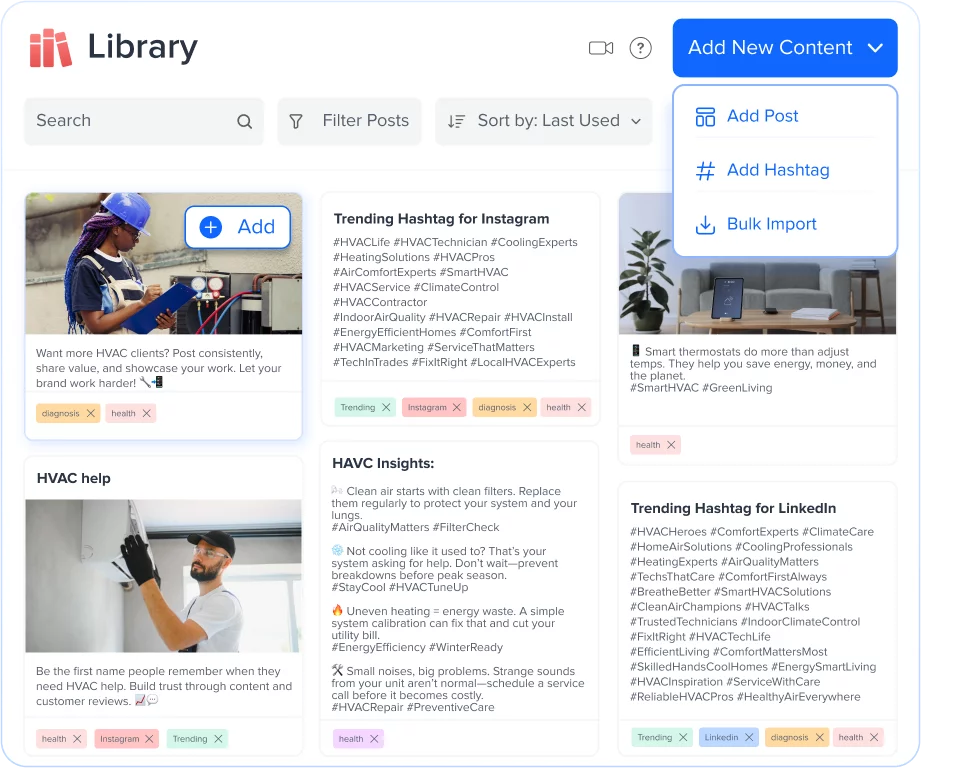Open the Trending Hashtag for LinkedIn card title
Image resolution: width=957 pixels, height=768 pixels.
coord(733,508)
